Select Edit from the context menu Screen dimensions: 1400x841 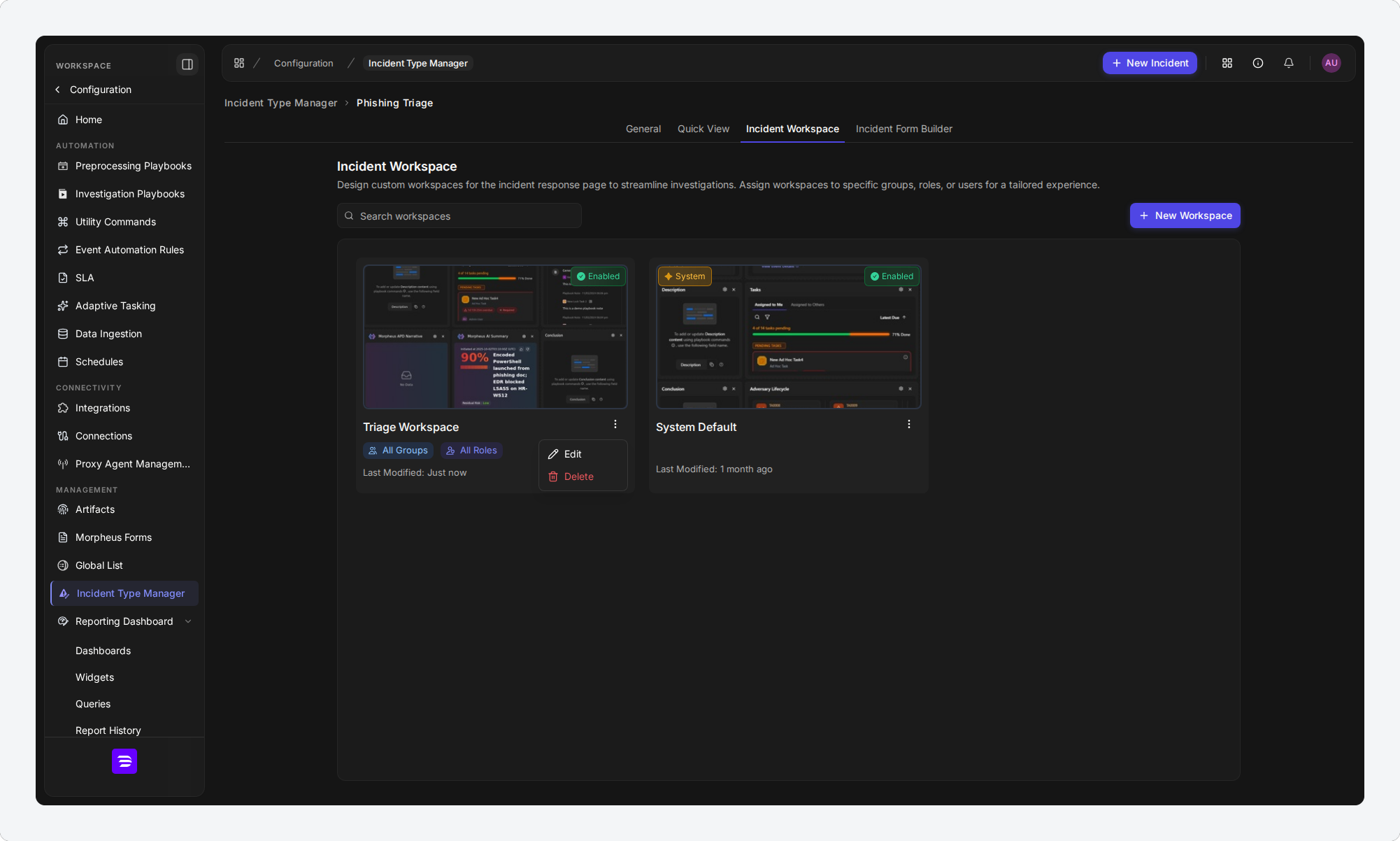point(583,454)
